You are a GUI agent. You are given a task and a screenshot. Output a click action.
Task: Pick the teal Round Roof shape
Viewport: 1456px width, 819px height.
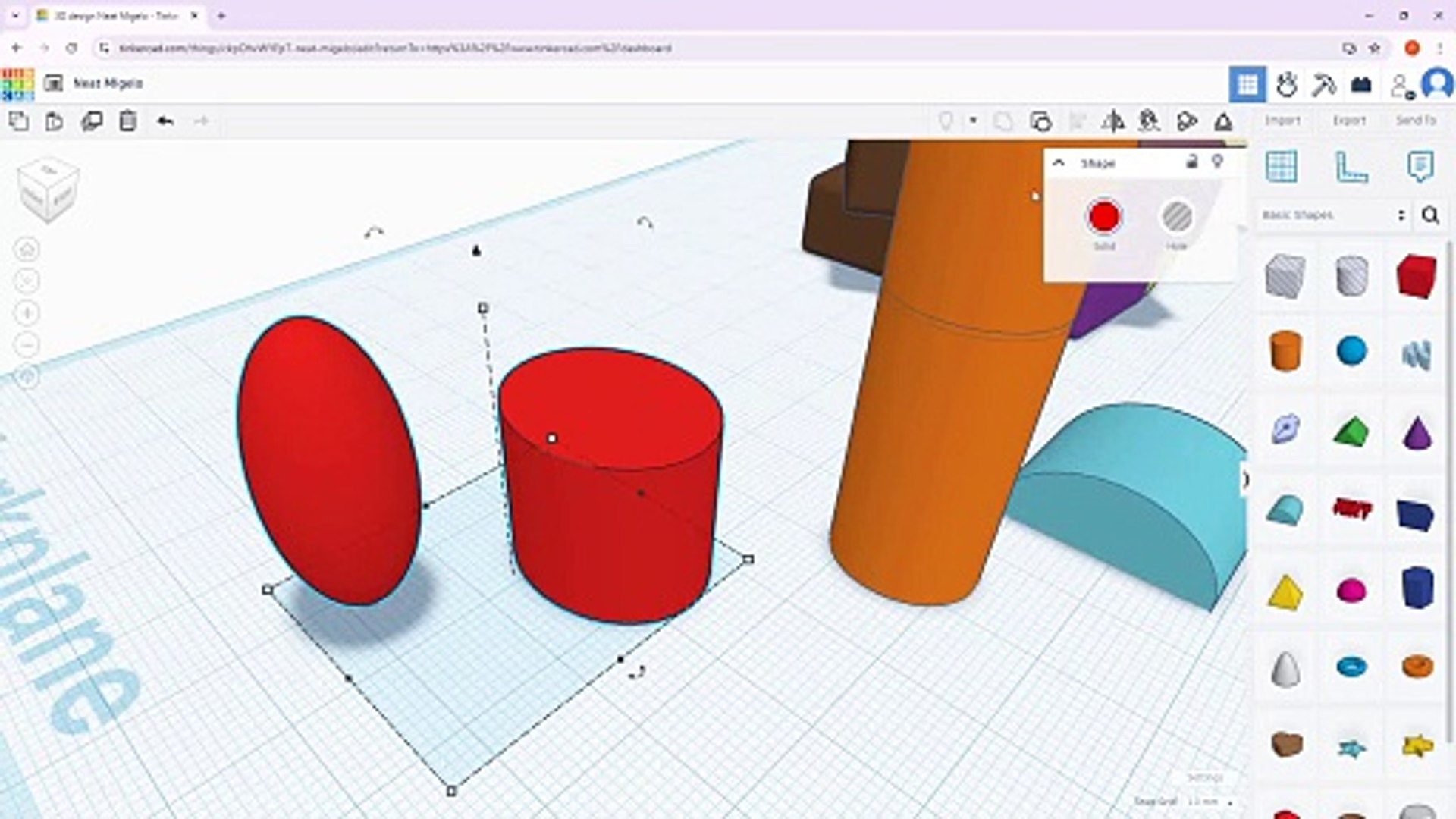pyautogui.click(x=1285, y=510)
